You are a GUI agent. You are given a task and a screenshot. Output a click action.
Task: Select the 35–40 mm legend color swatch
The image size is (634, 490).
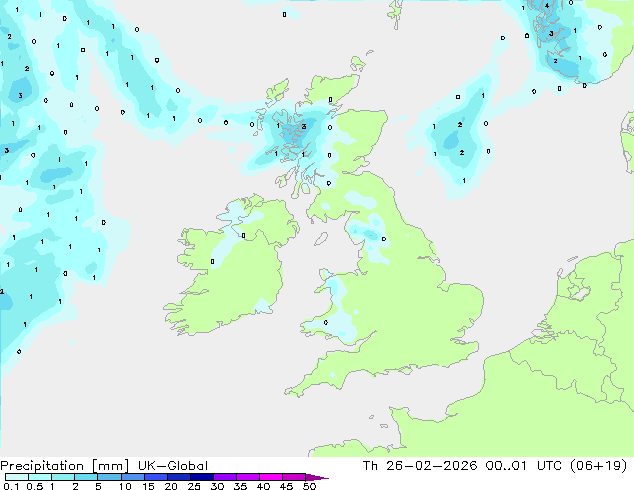click(248, 477)
